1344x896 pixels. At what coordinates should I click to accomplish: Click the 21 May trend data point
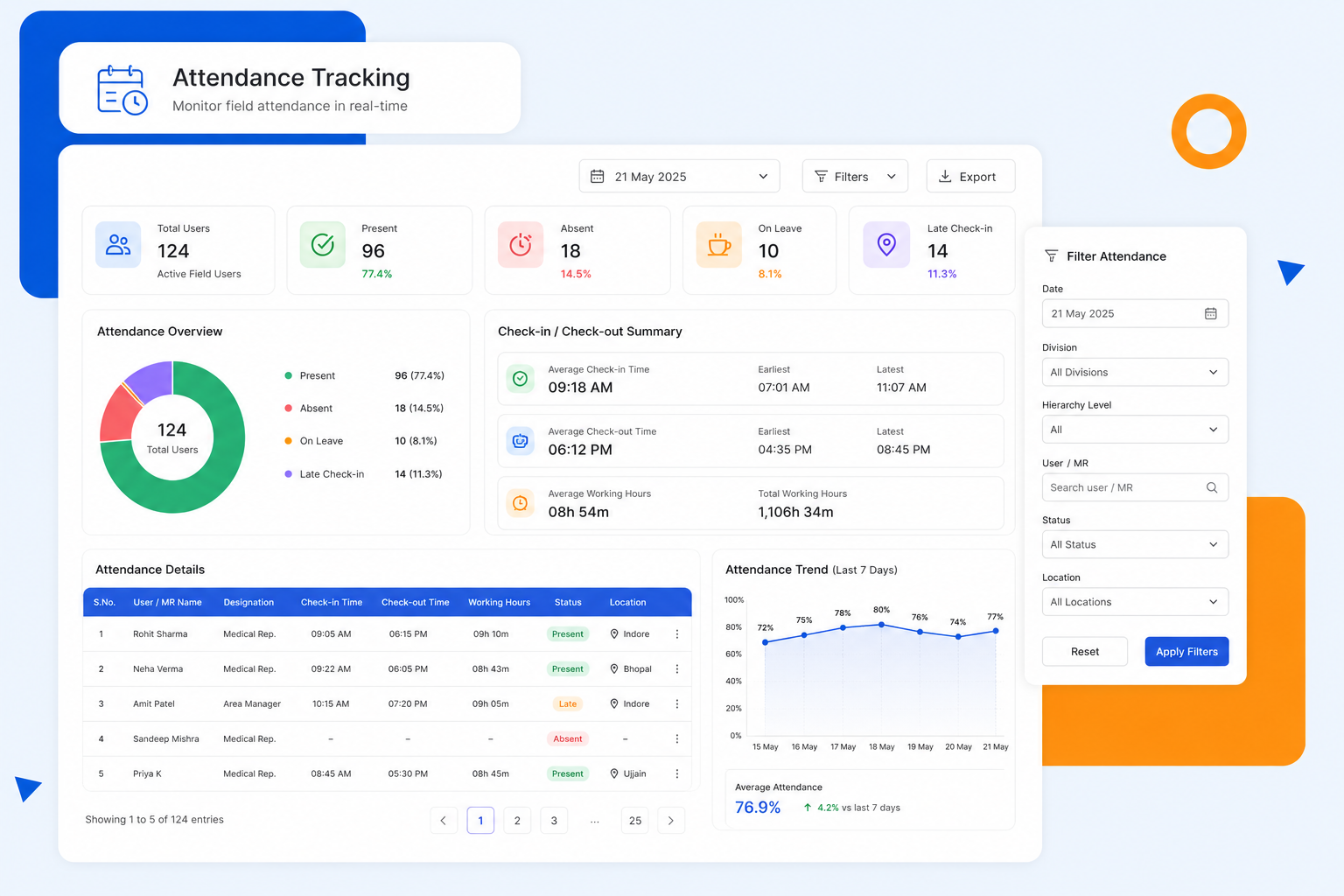996,631
